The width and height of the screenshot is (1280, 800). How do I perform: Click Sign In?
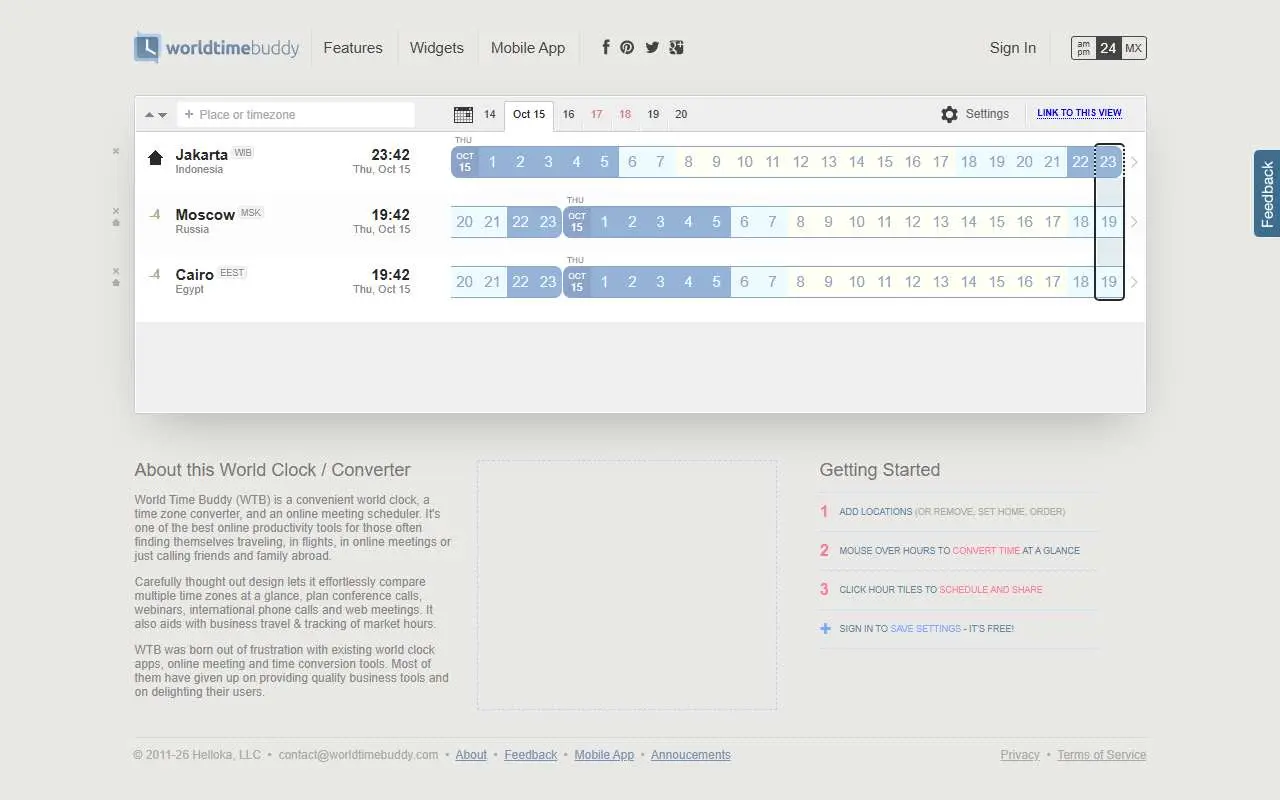click(x=1013, y=47)
